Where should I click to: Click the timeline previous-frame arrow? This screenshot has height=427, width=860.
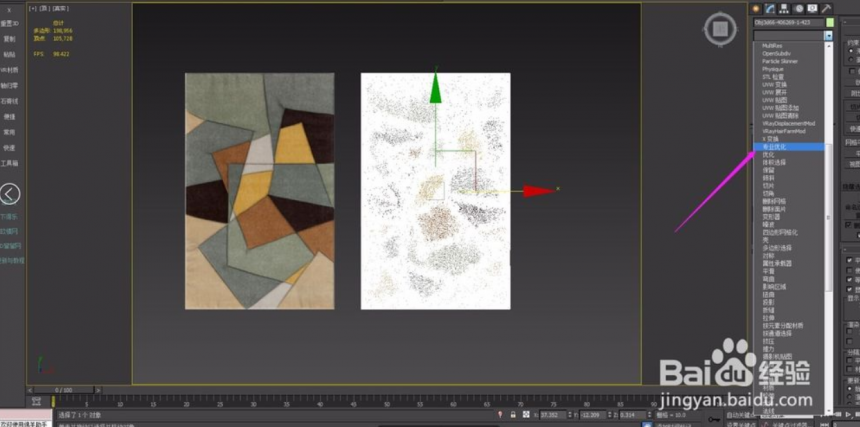click(30, 390)
